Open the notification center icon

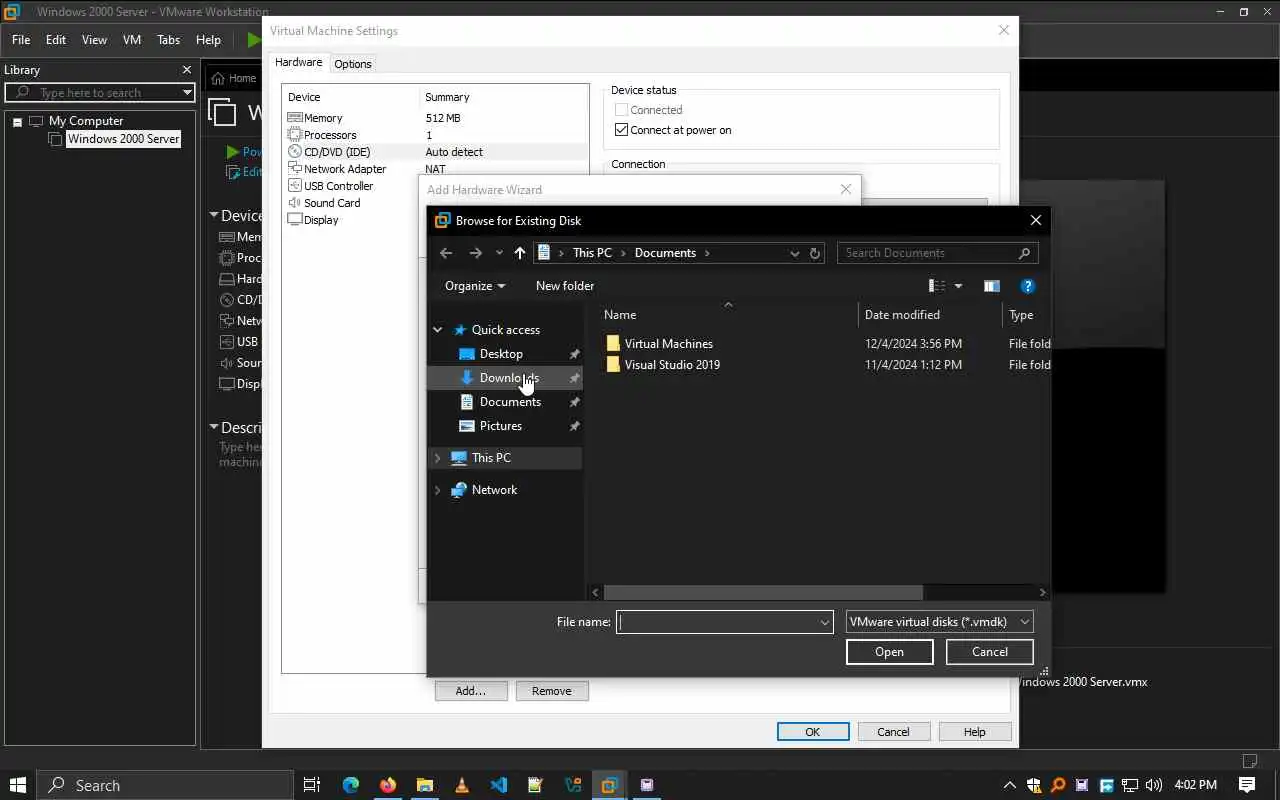click(x=1247, y=785)
